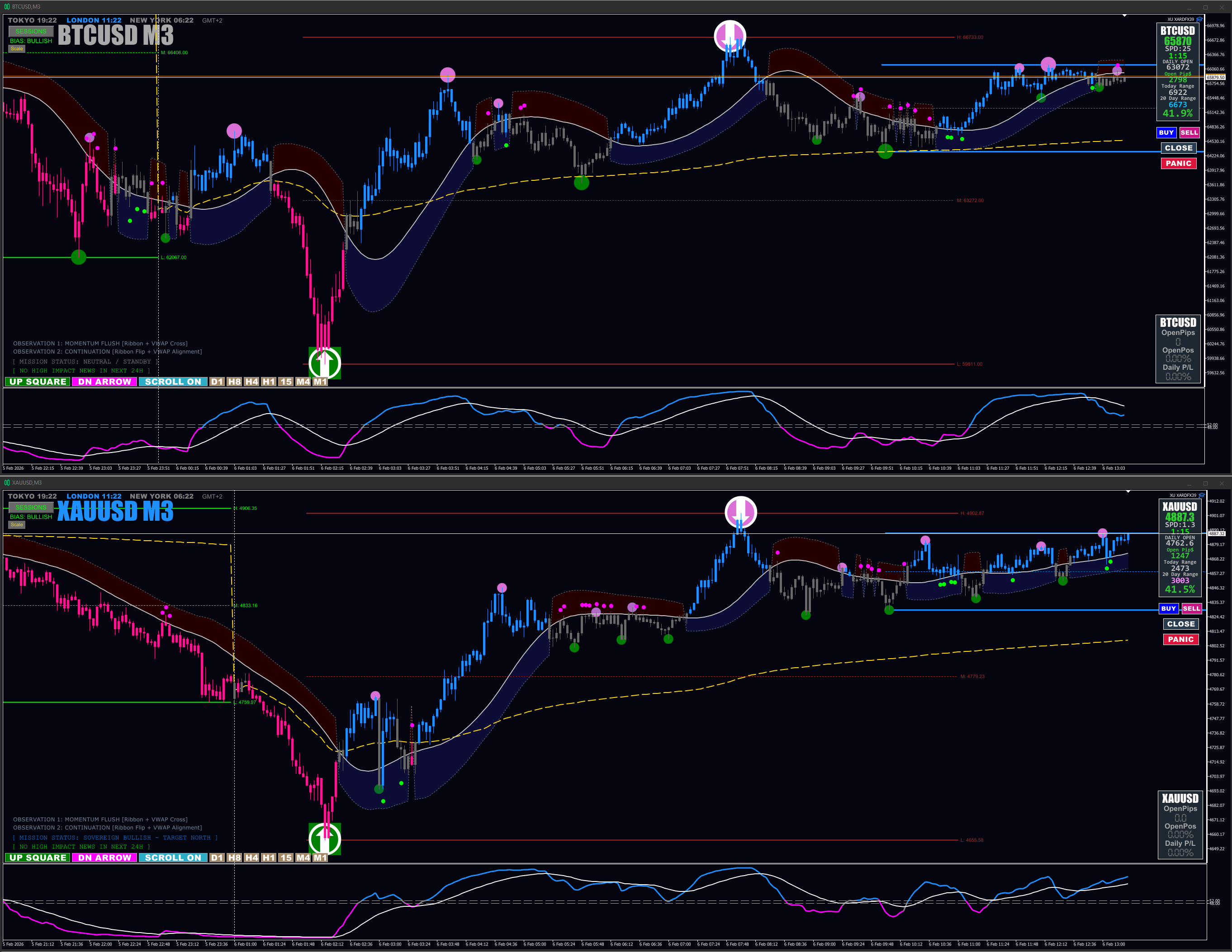Click the green up-arrow signal on BTCUSD low
Screen dimensions: 1232x952
pyautogui.click(x=324, y=363)
